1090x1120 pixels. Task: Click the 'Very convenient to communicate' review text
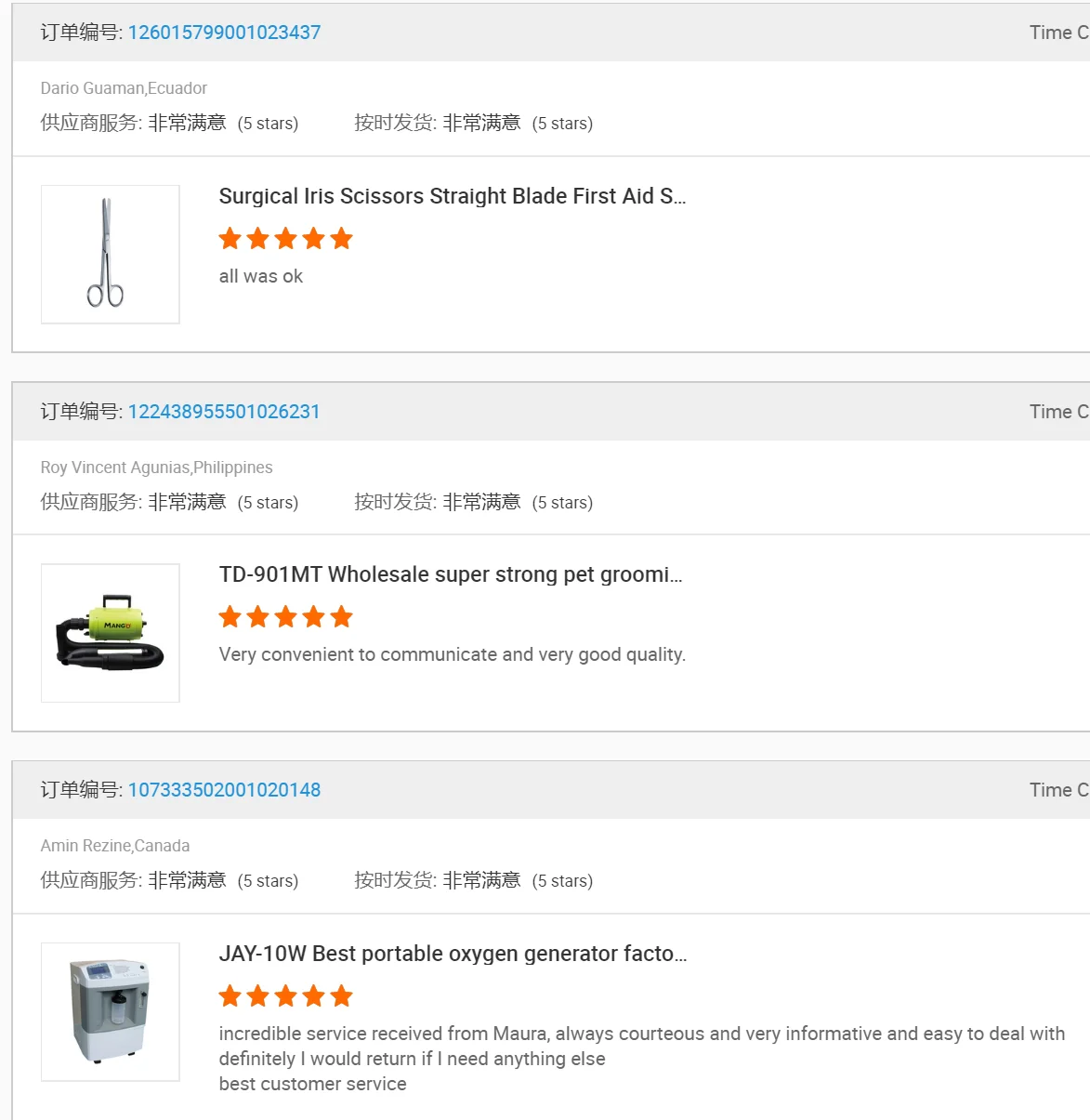pyautogui.click(x=453, y=654)
